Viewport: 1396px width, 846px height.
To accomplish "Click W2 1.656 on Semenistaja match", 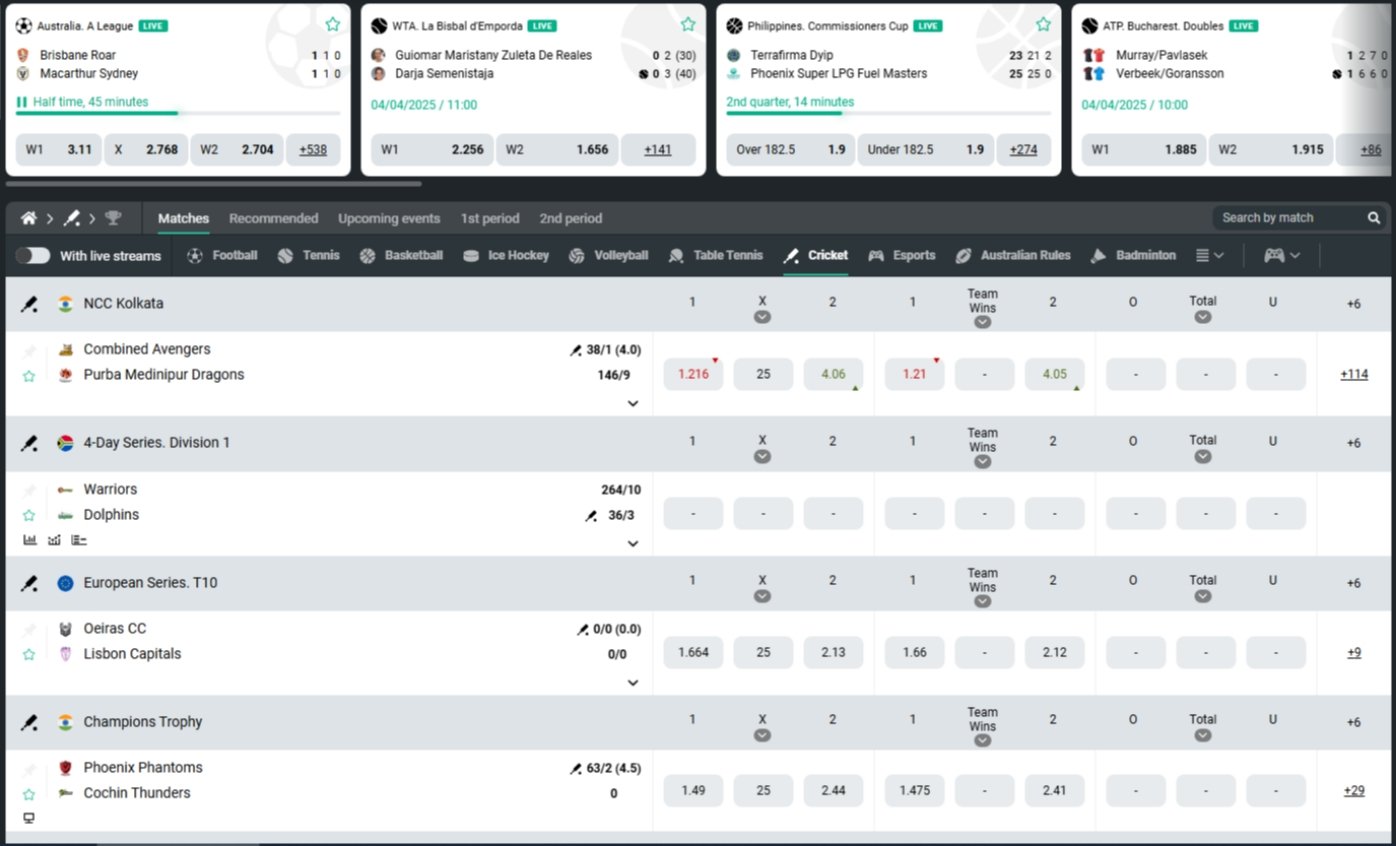I will (x=557, y=150).
